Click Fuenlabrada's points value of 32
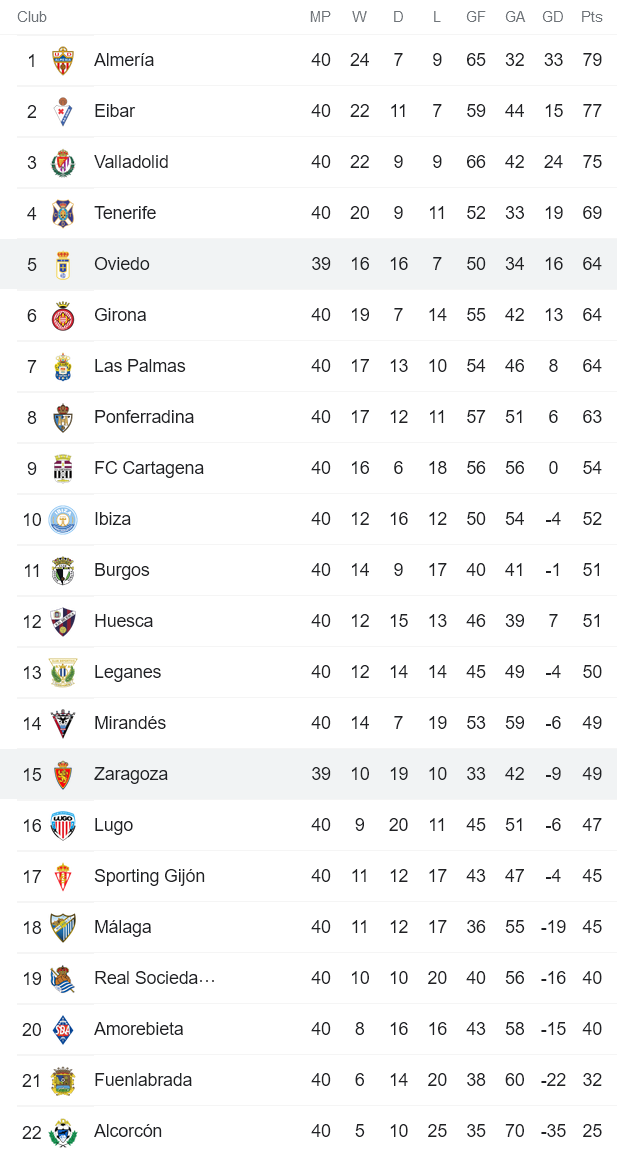The height and width of the screenshot is (1157, 617). (x=592, y=1080)
